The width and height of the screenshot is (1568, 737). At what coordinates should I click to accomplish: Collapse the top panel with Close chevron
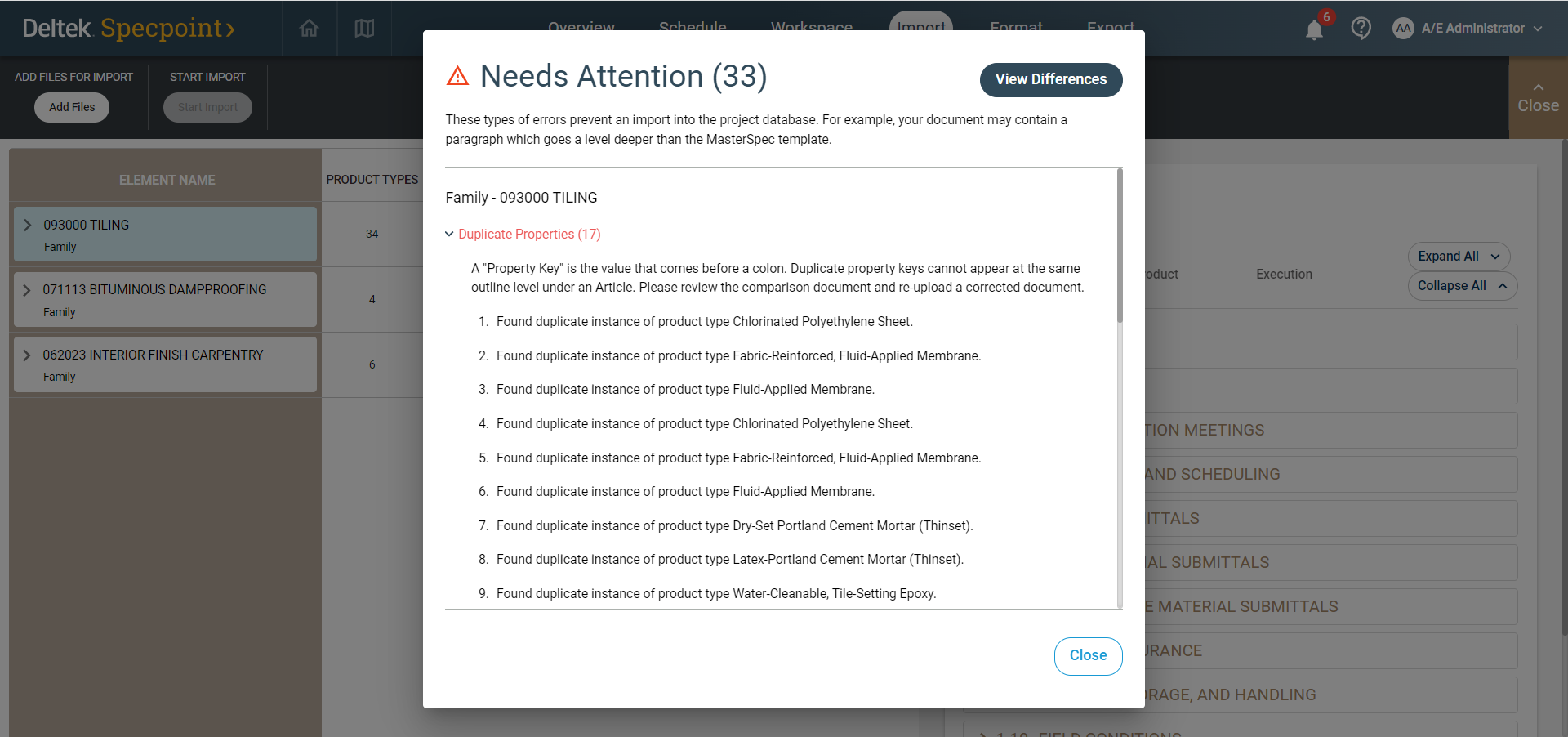point(1538,98)
